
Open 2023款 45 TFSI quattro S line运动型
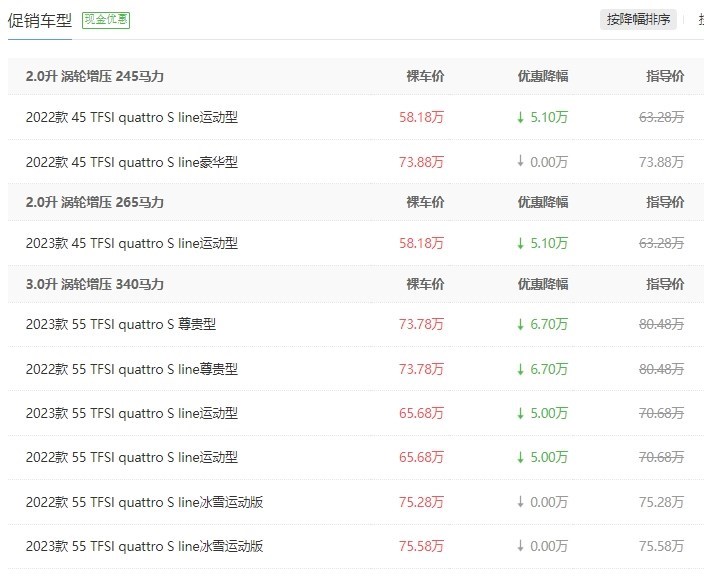[x=132, y=243]
